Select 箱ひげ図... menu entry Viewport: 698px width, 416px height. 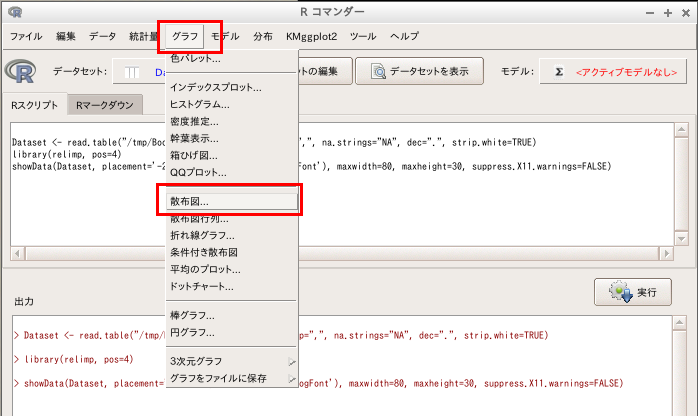[231, 155]
